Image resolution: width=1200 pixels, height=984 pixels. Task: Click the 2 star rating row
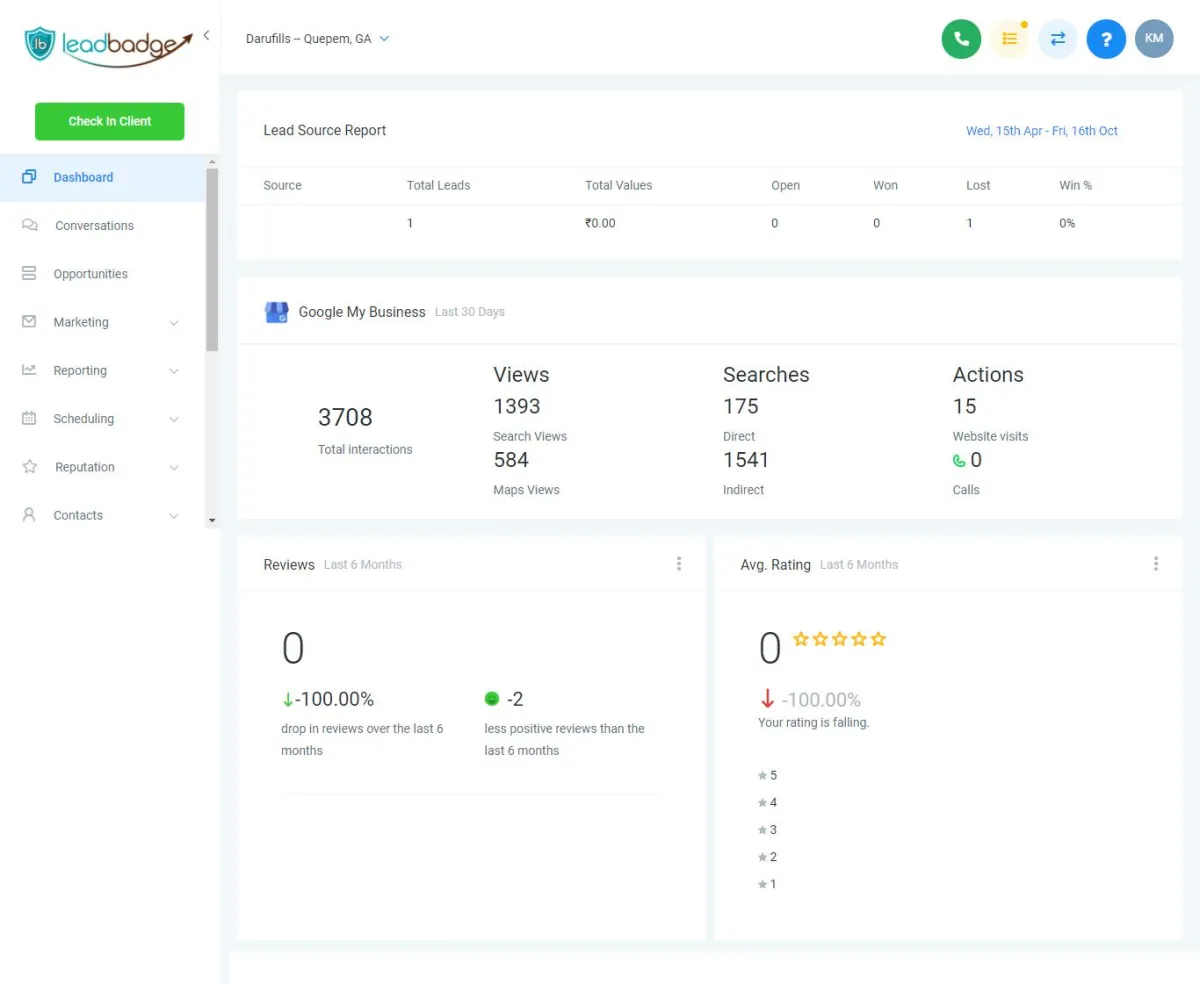[768, 857]
